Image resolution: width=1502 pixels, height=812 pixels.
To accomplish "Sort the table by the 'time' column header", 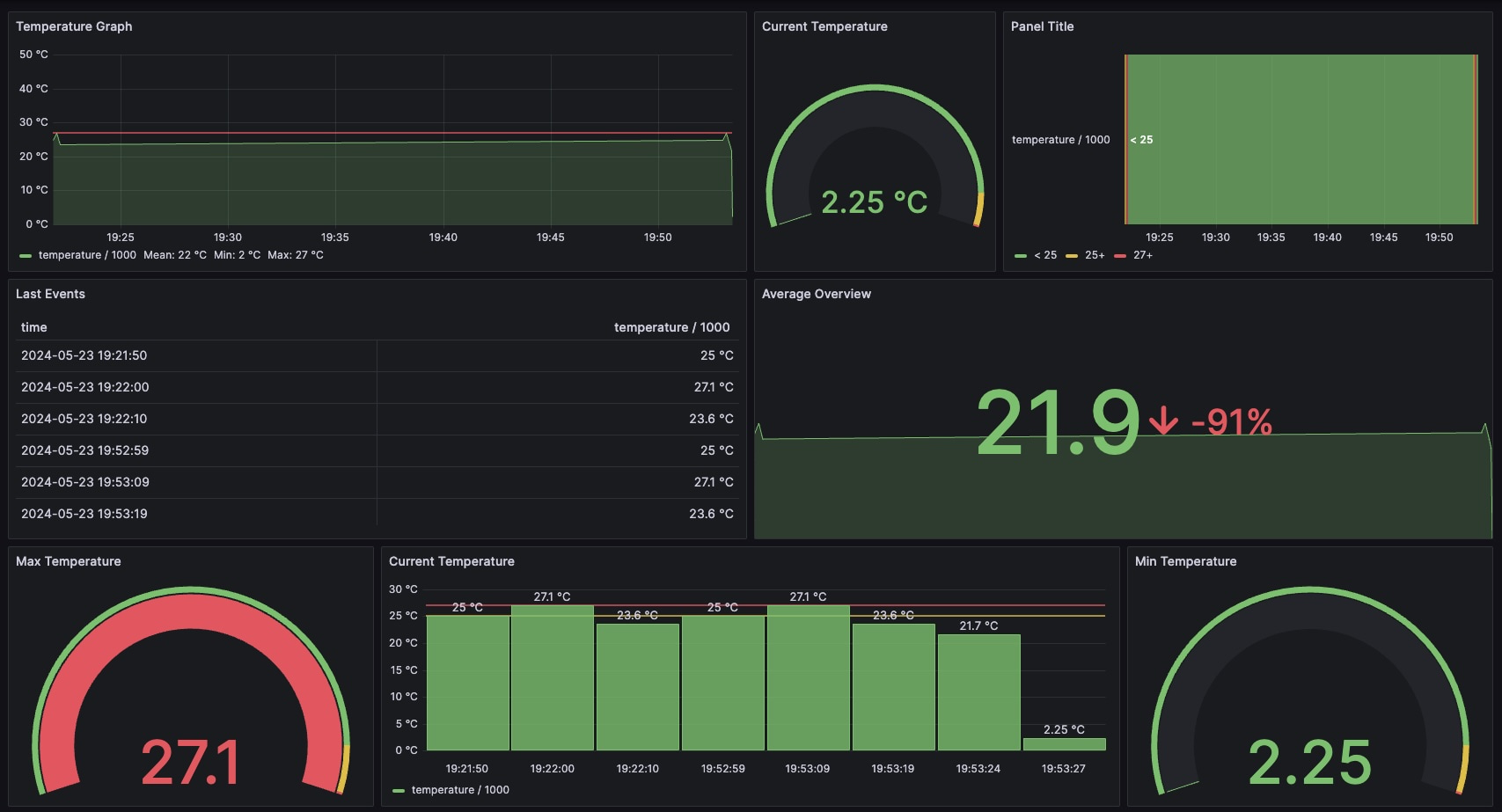I will pos(34,327).
